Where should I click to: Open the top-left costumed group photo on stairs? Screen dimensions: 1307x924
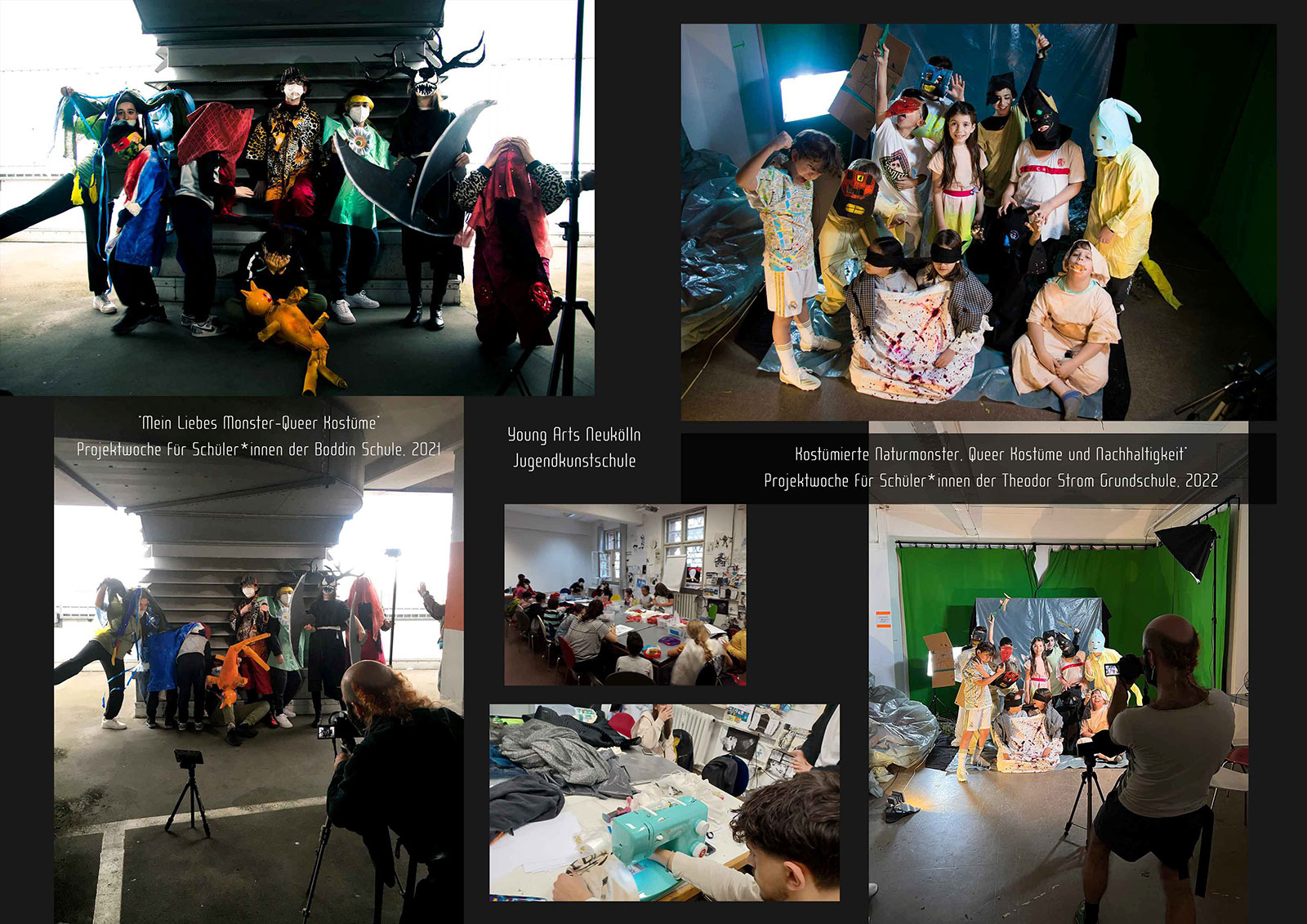pyautogui.click(x=297, y=196)
